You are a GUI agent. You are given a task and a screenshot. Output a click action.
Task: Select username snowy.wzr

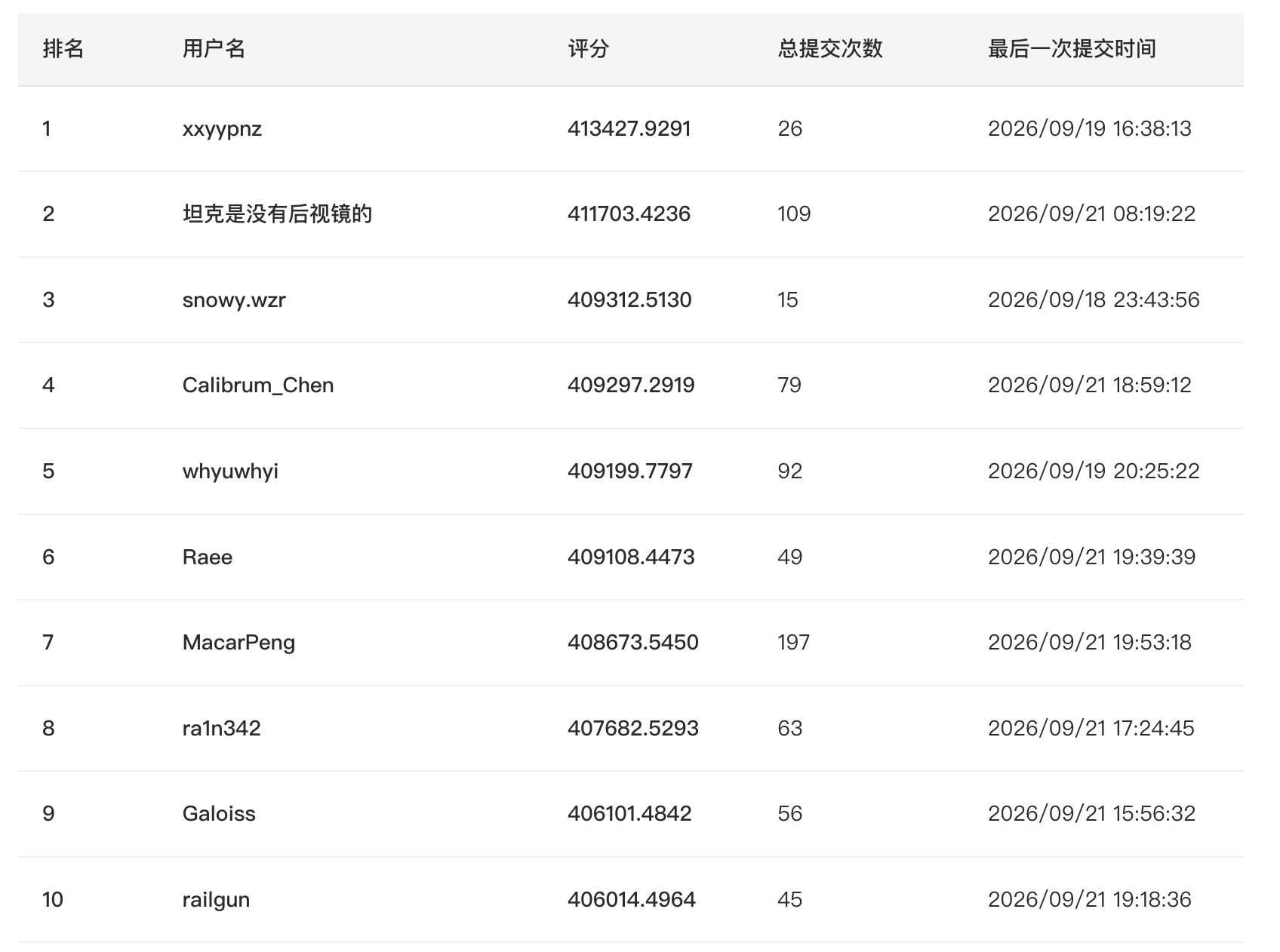(234, 300)
